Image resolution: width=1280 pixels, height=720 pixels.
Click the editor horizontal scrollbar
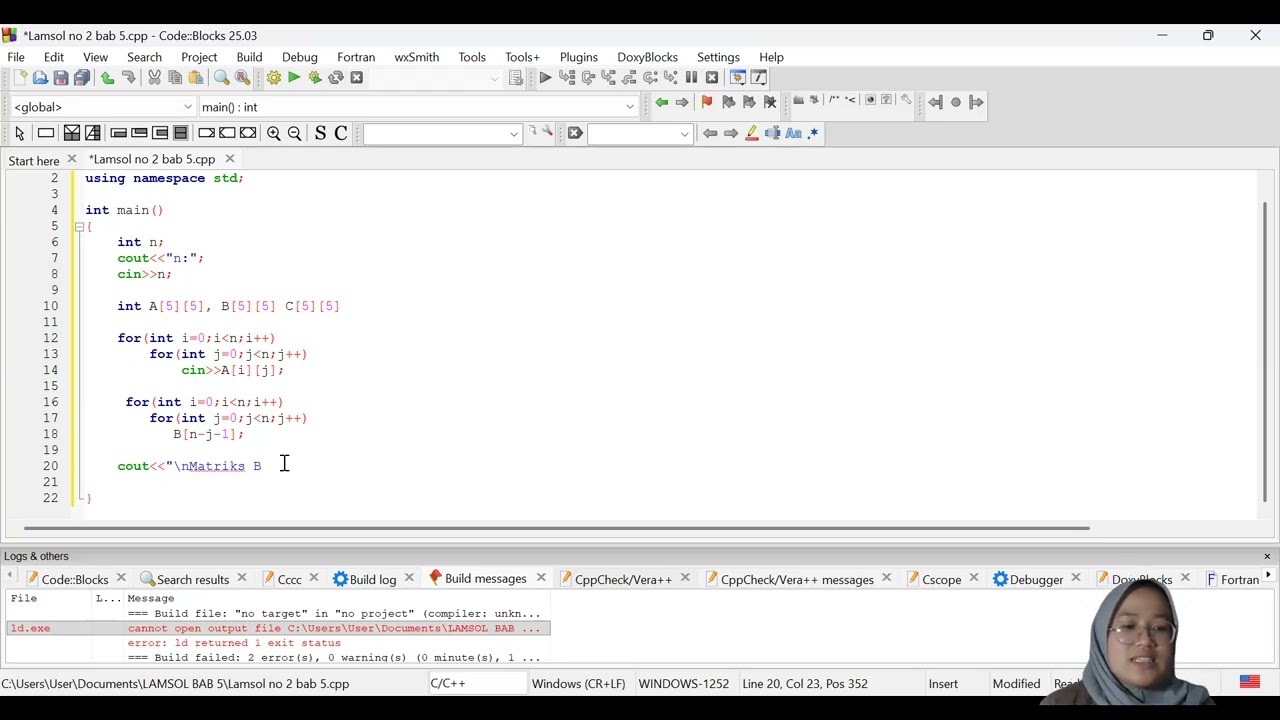click(x=557, y=528)
